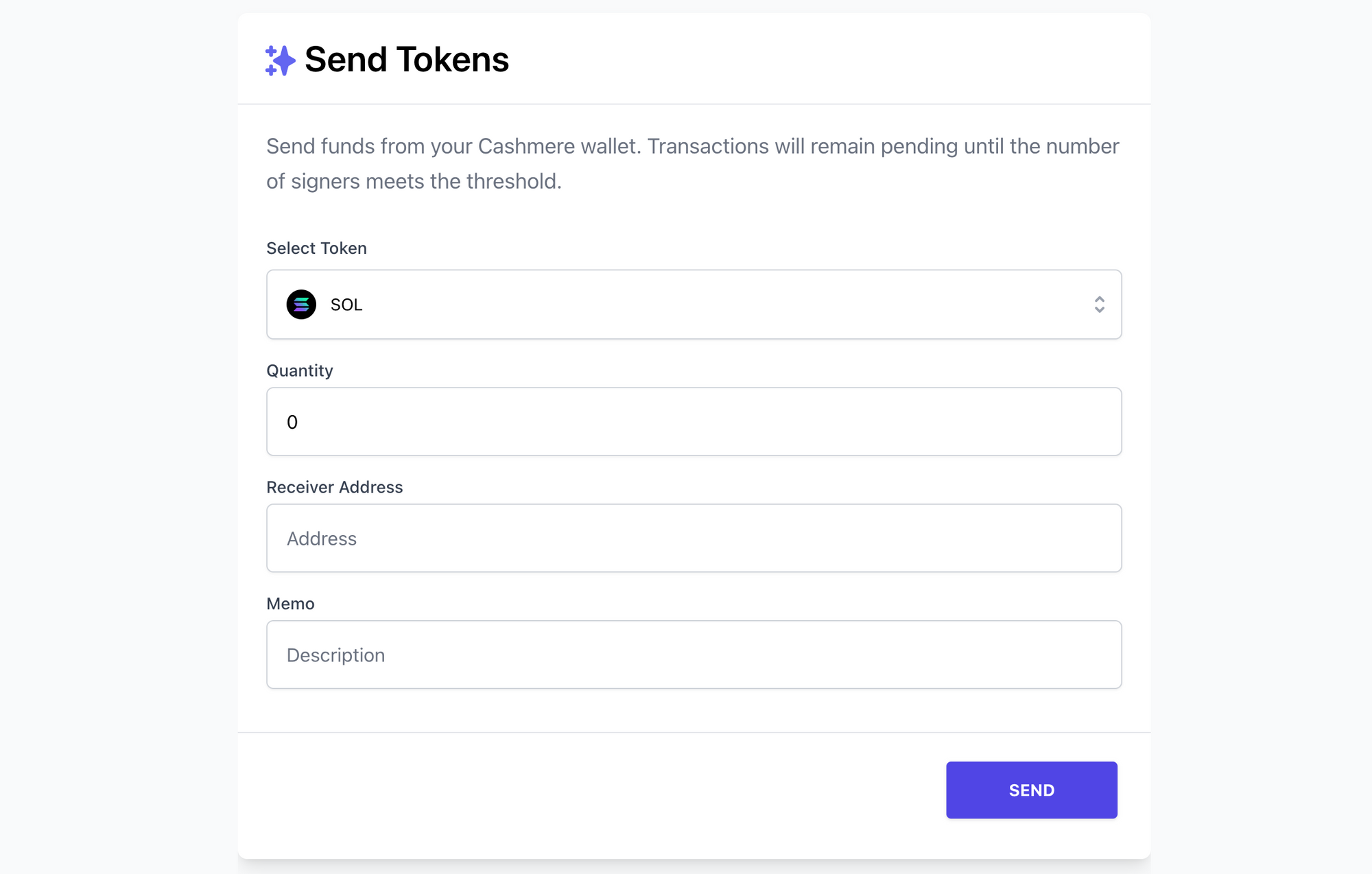1372x874 pixels.
Task: Click the Solana logo in the token selector
Action: (300, 304)
